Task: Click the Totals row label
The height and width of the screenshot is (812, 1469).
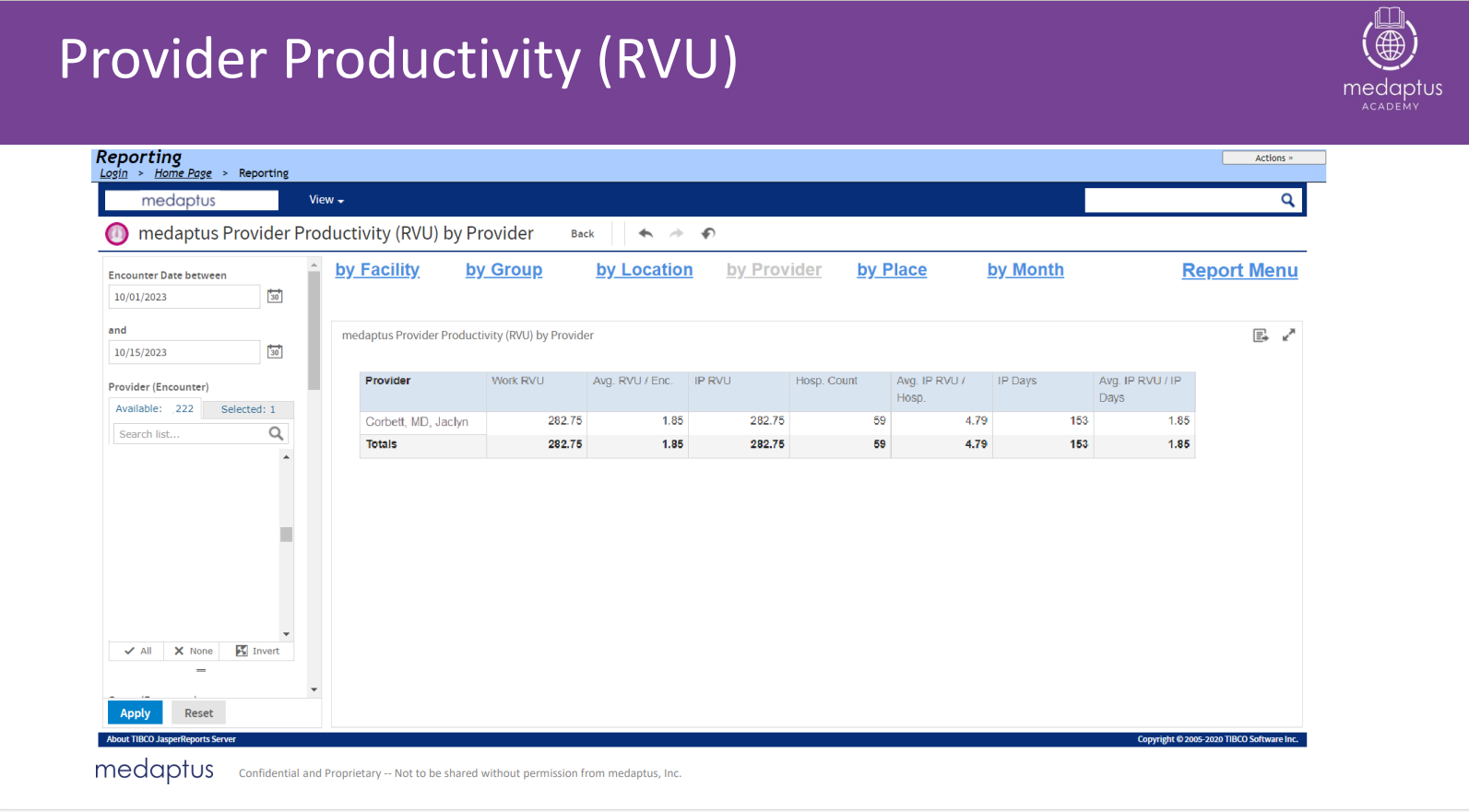Action: 381,444
